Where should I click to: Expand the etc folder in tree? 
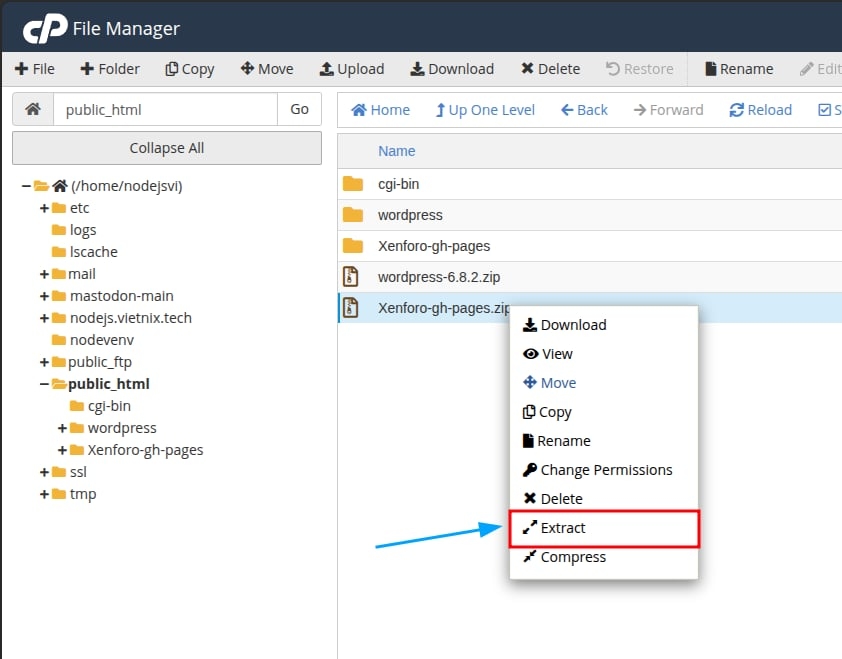pyautogui.click(x=45, y=208)
